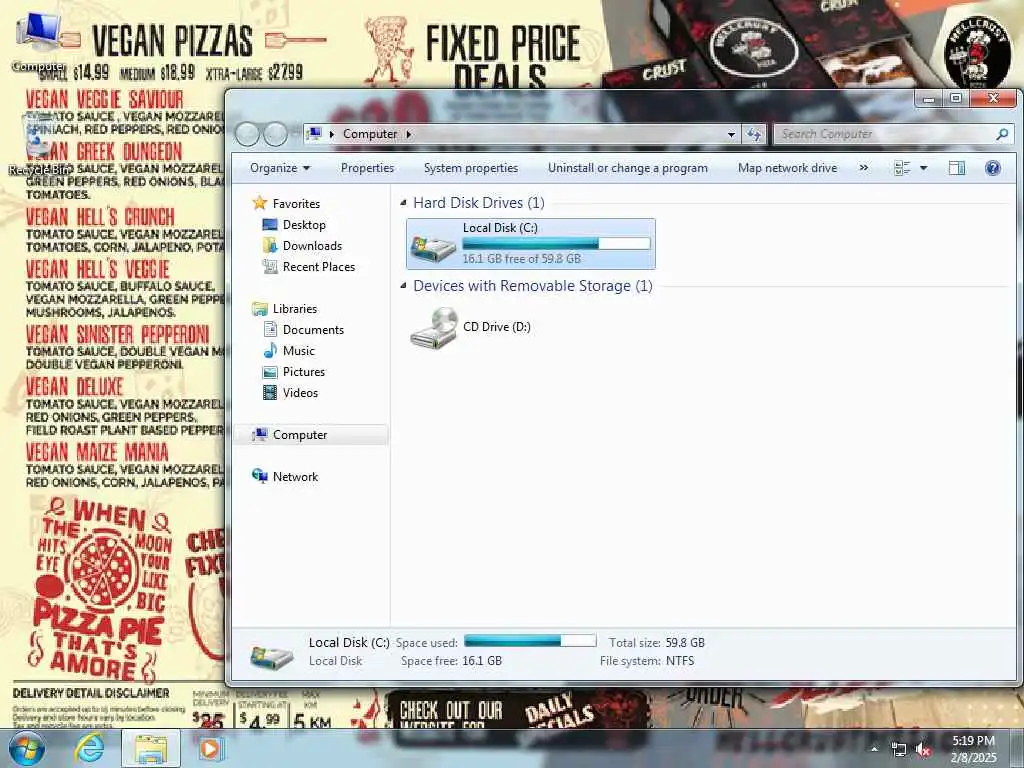
Task: Collapse the Hard Disk Drives group
Action: 403,202
